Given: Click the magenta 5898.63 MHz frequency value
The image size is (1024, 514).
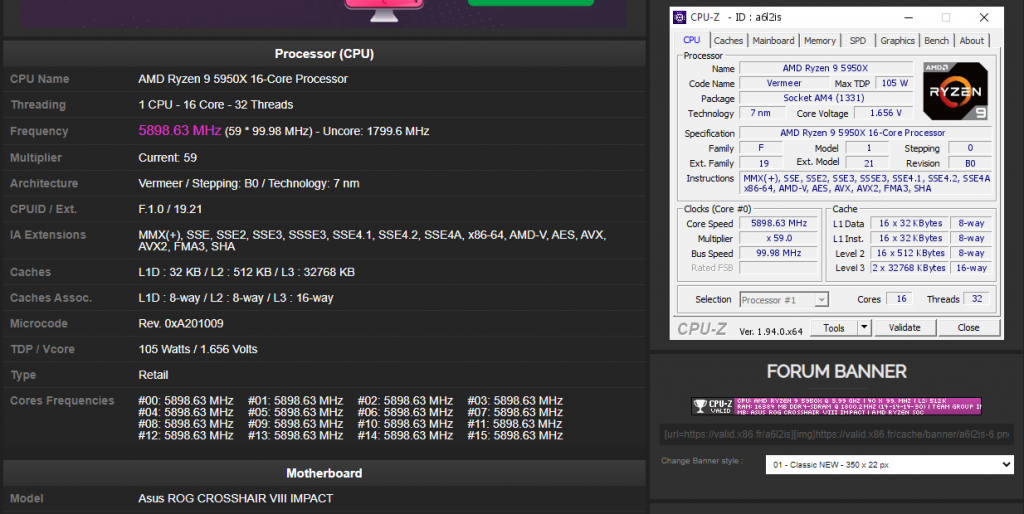Looking at the screenshot, I should (180, 131).
